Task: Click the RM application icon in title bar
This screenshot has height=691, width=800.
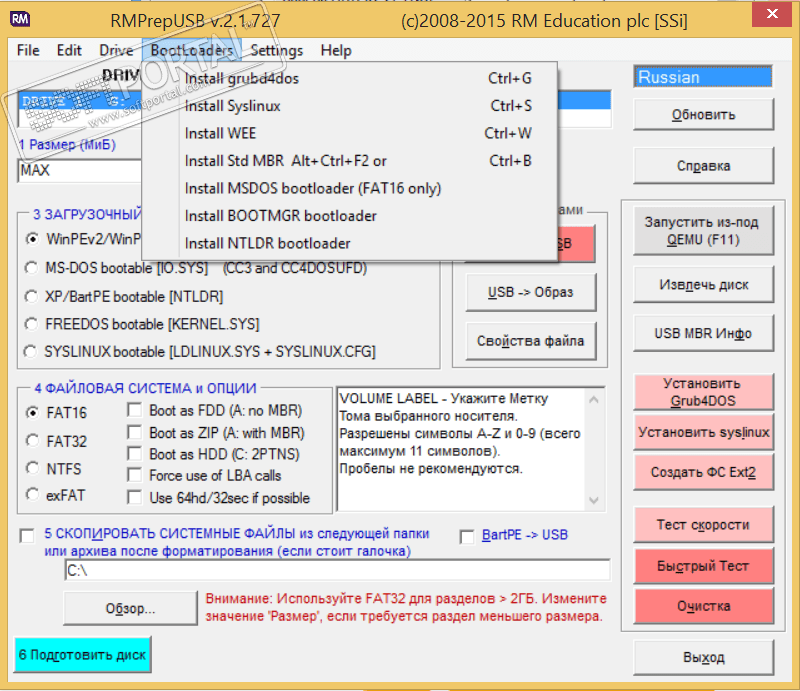Action: point(20,19)
